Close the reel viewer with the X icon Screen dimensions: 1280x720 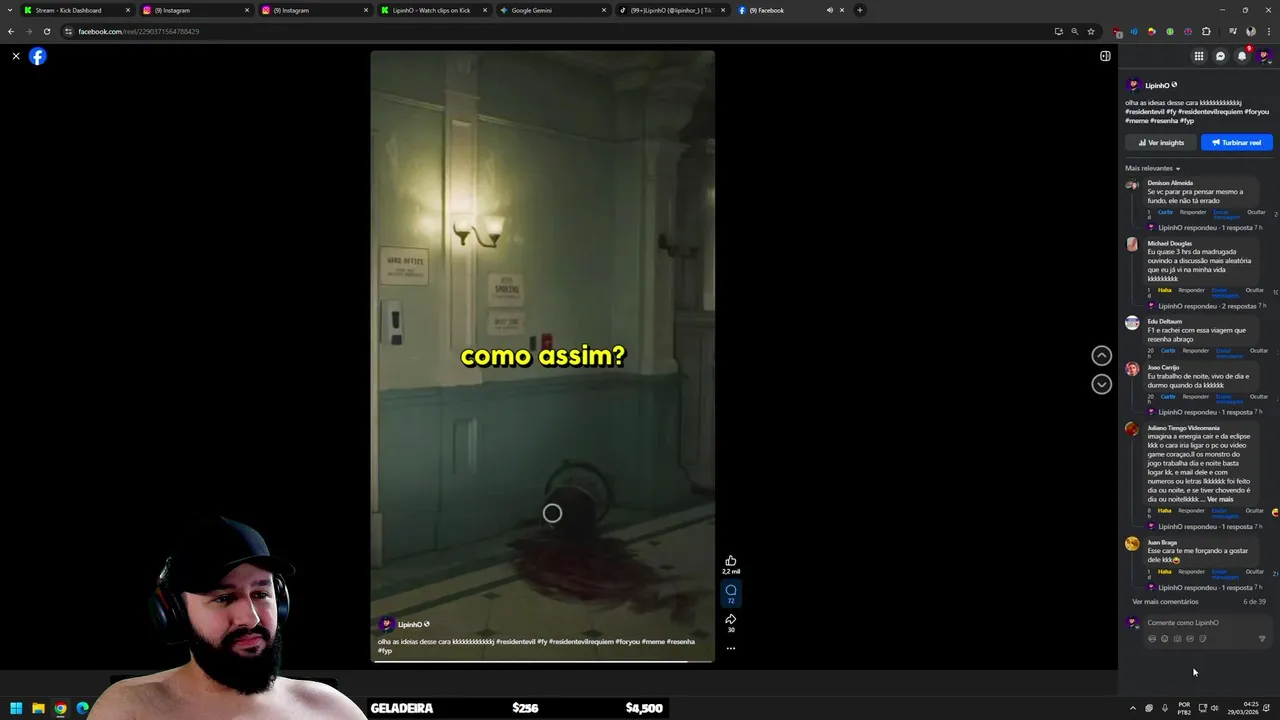coord(16,56)
